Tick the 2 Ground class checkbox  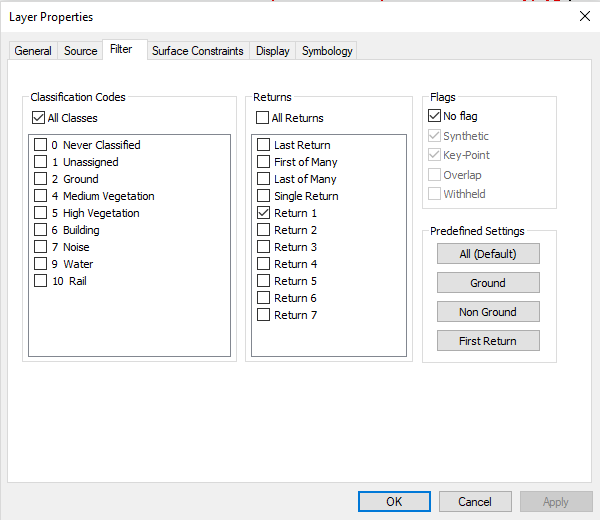pyautogui.click(x=41, y=179)
